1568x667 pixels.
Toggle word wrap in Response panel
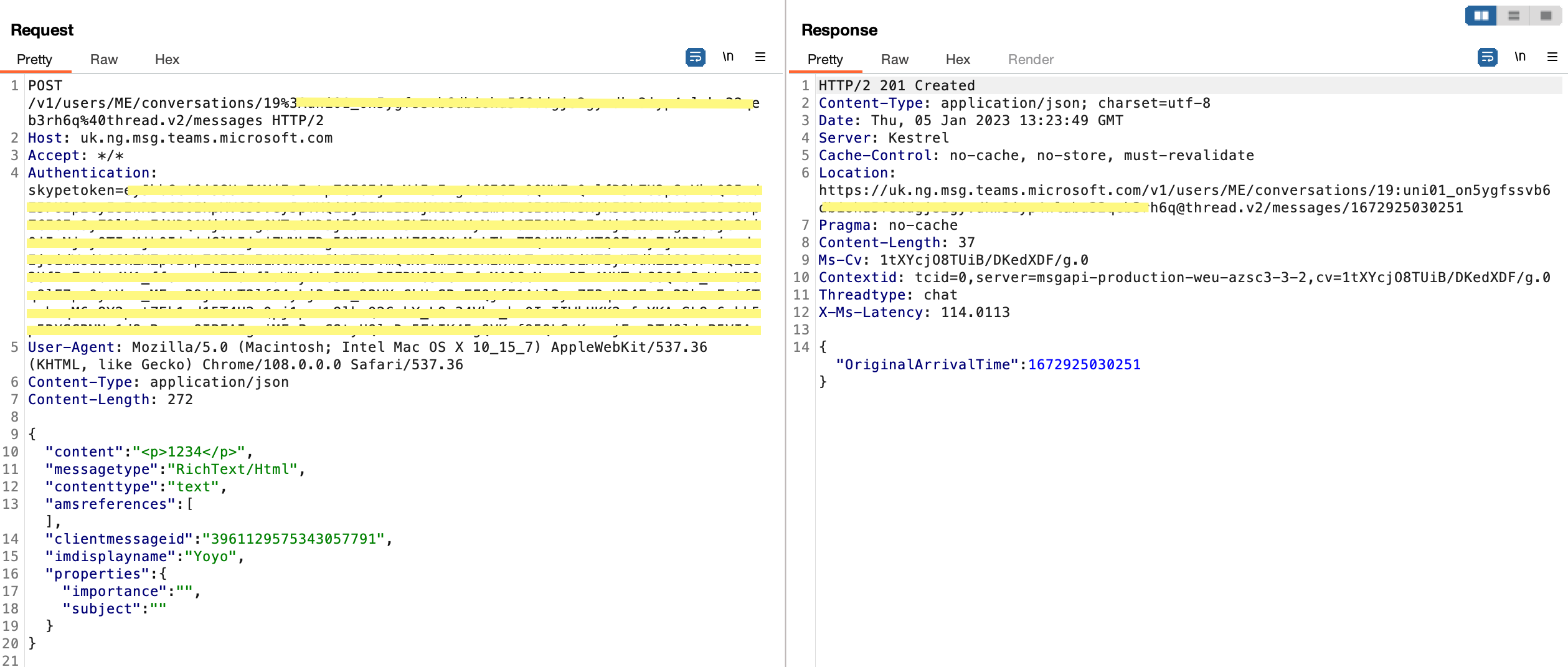click(1487, 57)
